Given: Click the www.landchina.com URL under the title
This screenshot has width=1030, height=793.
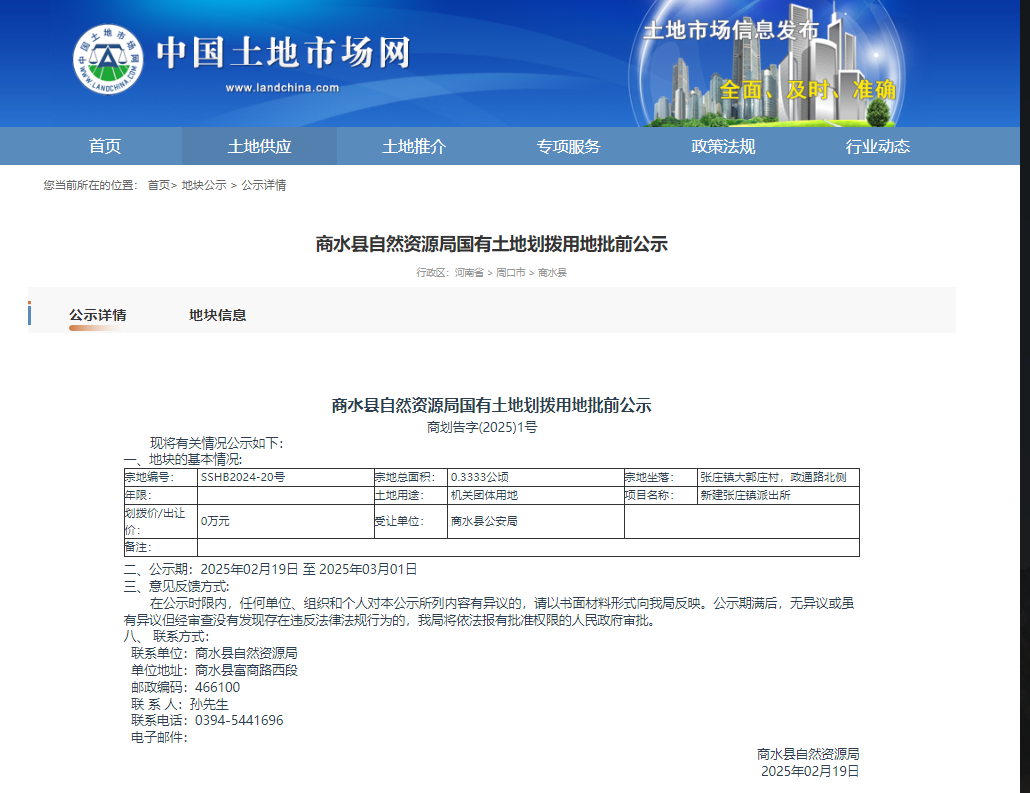Looking at the screenshot, I should pyautogui.click(x=282, y=88).
